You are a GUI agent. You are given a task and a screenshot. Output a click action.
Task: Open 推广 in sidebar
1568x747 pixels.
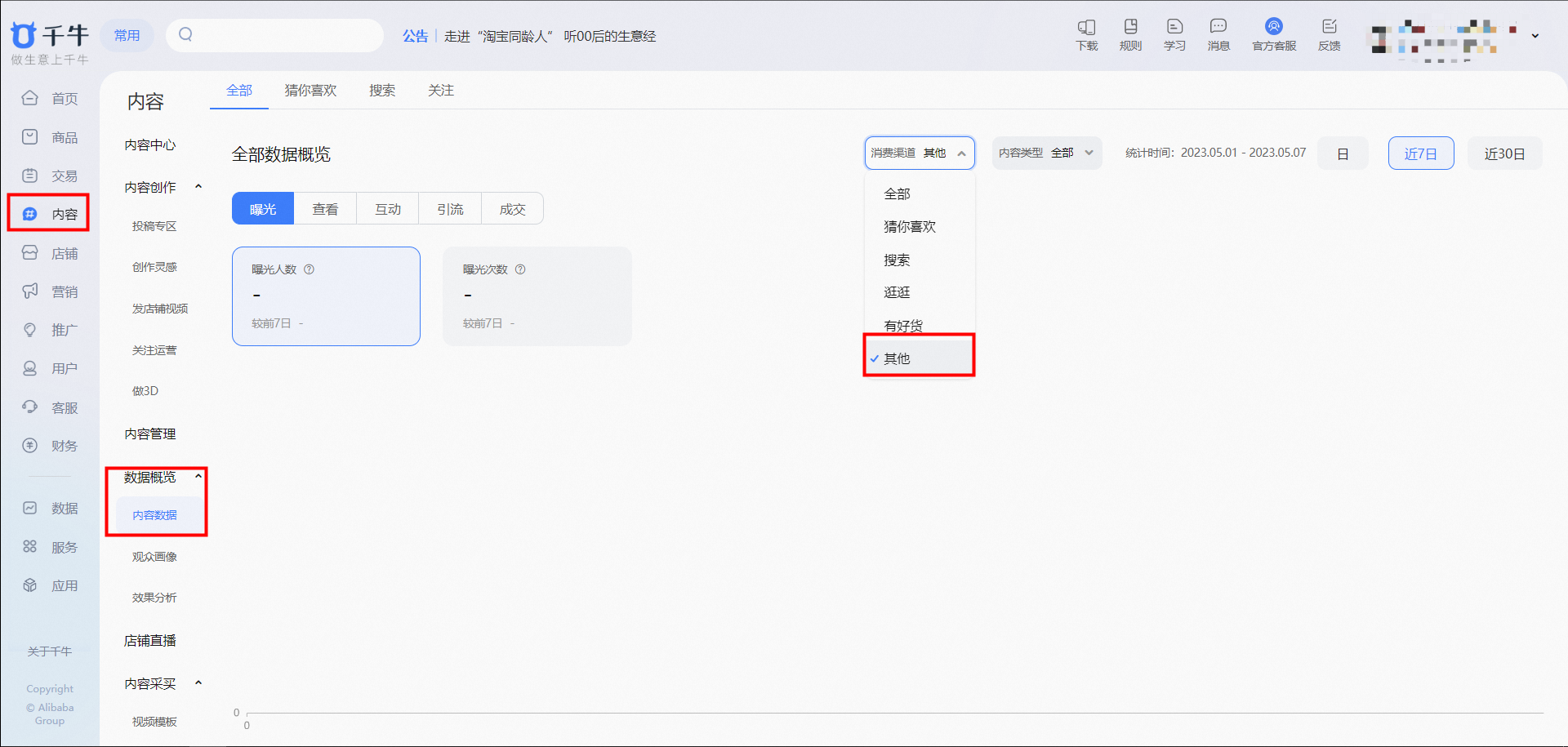[x=50, y=330]
